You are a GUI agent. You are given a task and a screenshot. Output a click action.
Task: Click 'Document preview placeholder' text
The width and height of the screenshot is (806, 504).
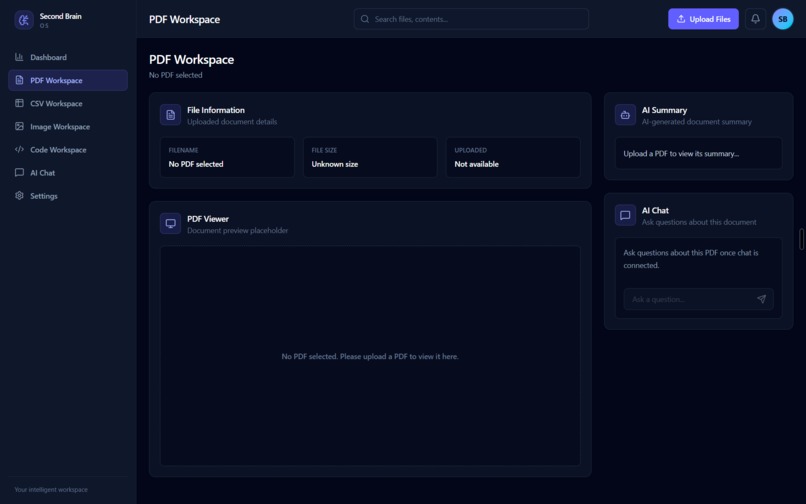(x=237, y=230)
